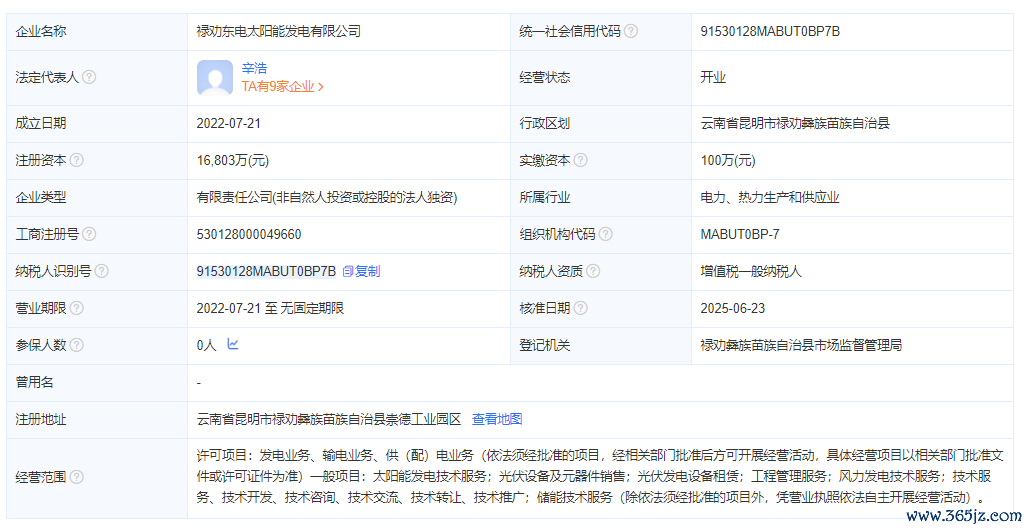
Task: Open the insured-count trend chart icon
Action: pyautogui.click(x=233, y=343)
